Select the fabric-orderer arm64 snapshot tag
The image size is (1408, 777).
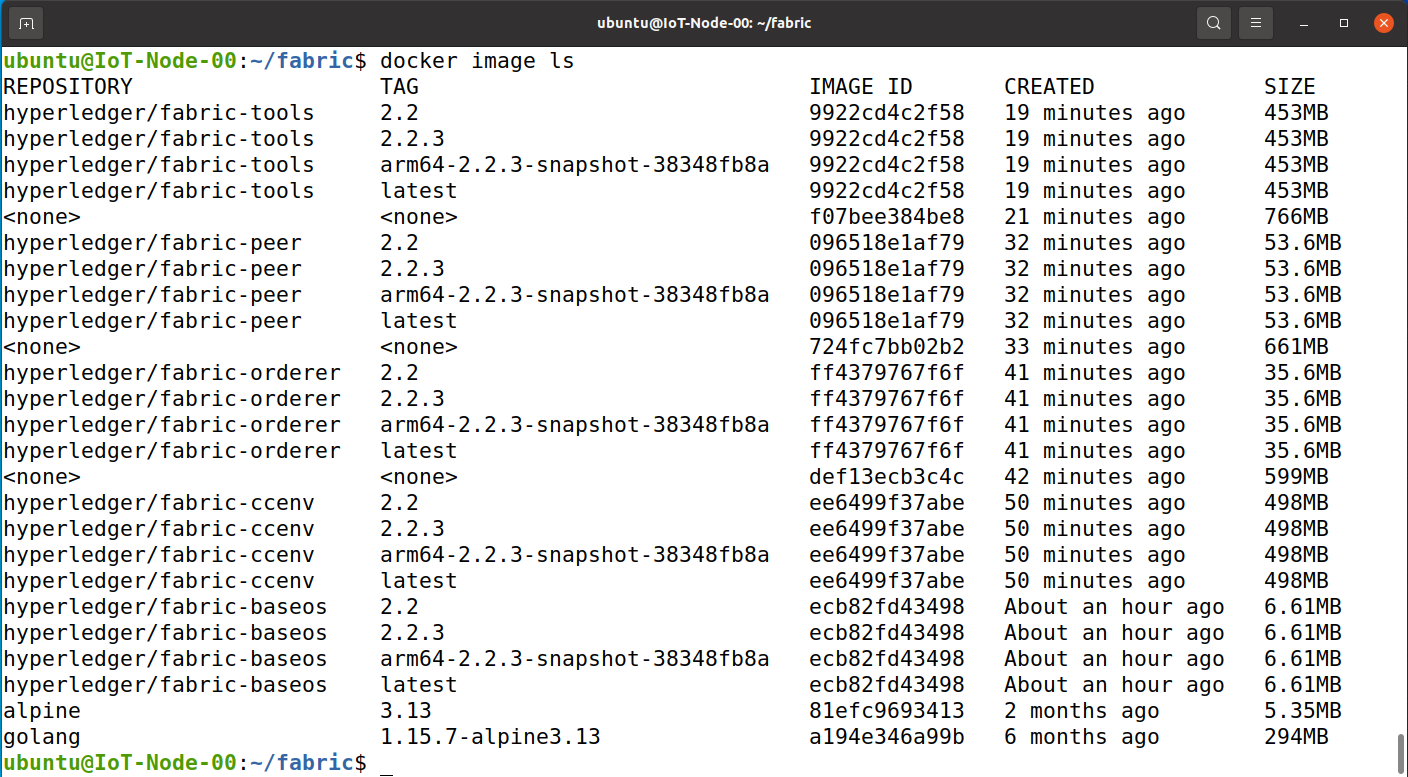click(x=575, y=425)
